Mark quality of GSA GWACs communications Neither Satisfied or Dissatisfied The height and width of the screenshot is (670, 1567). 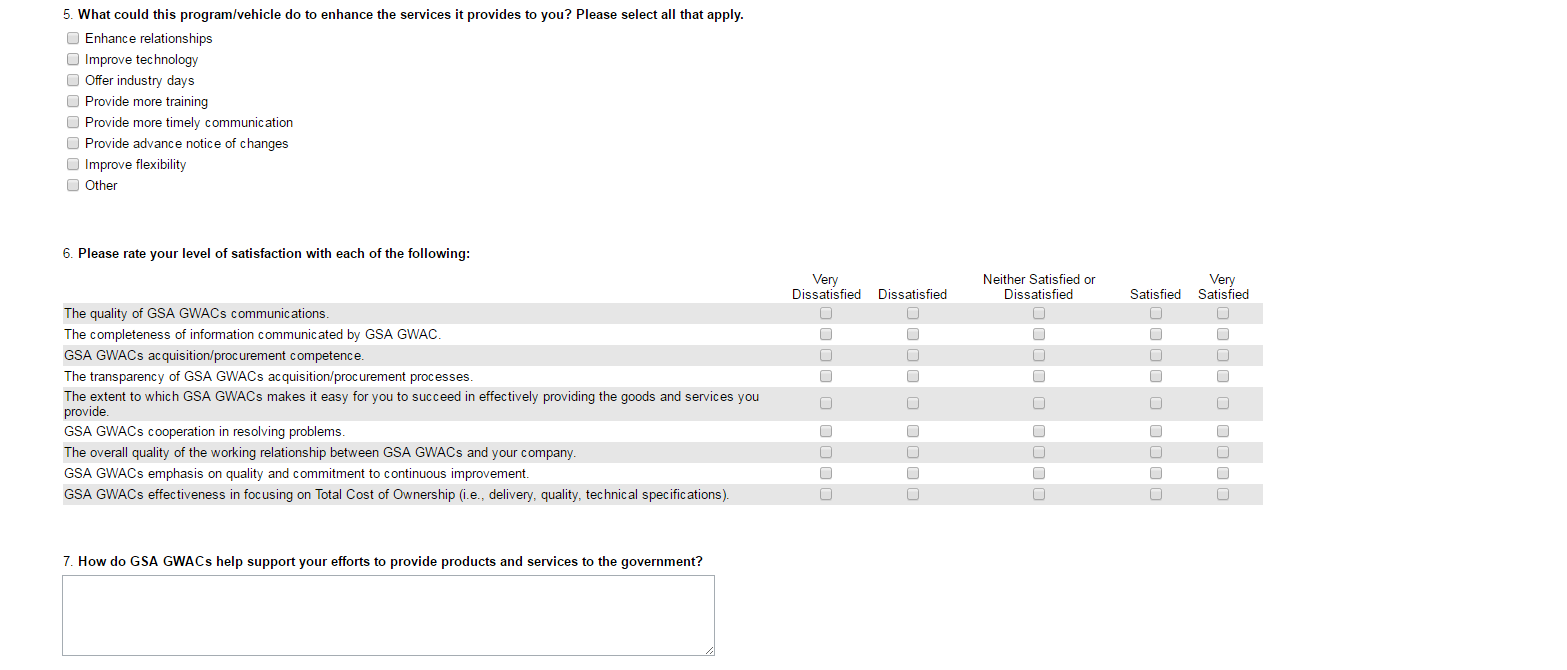1039,313
